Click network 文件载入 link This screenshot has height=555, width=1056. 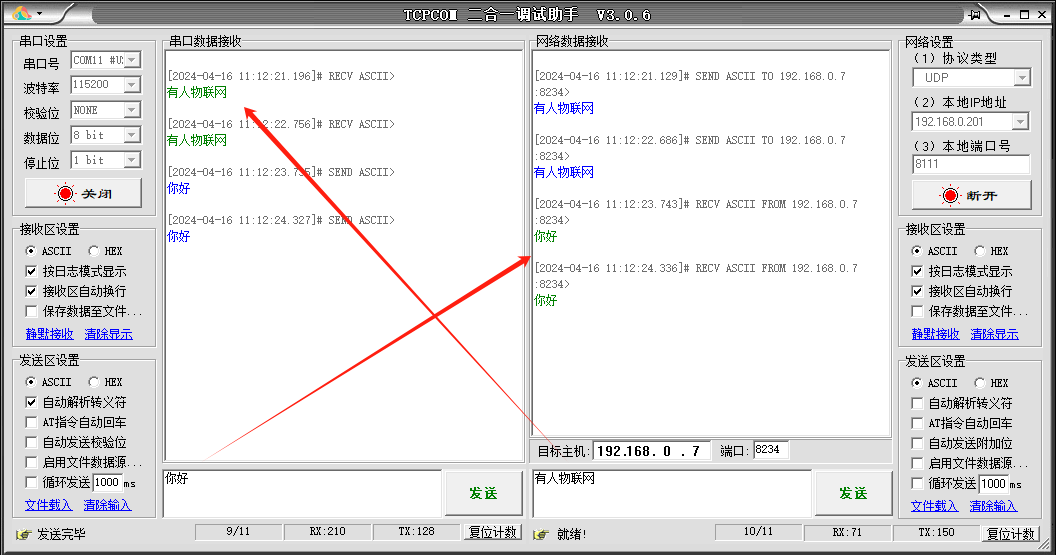tap(934, 506)
